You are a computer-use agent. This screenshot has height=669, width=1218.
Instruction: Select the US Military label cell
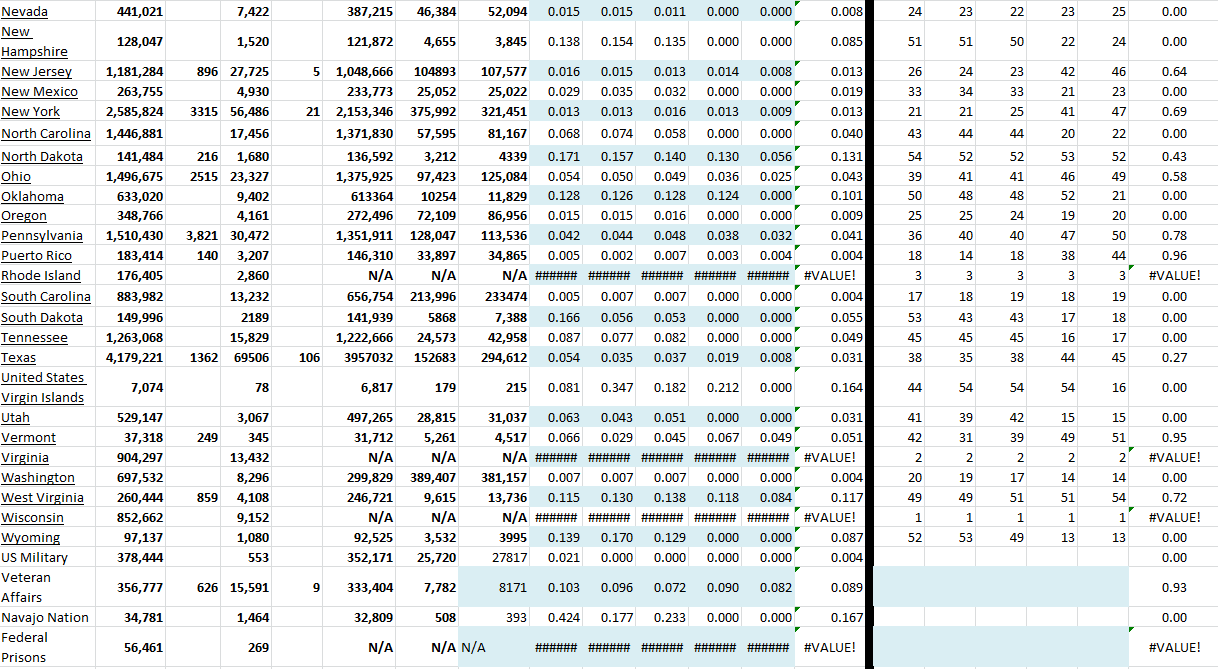(x=35, y=558)
